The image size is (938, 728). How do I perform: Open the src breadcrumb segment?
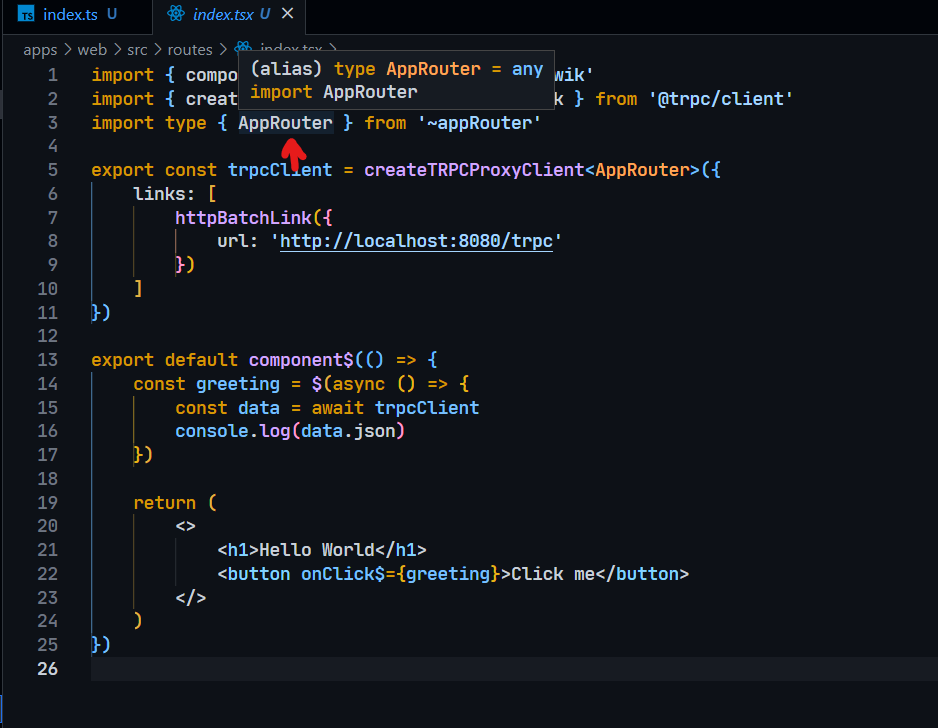tap(137, 50)
